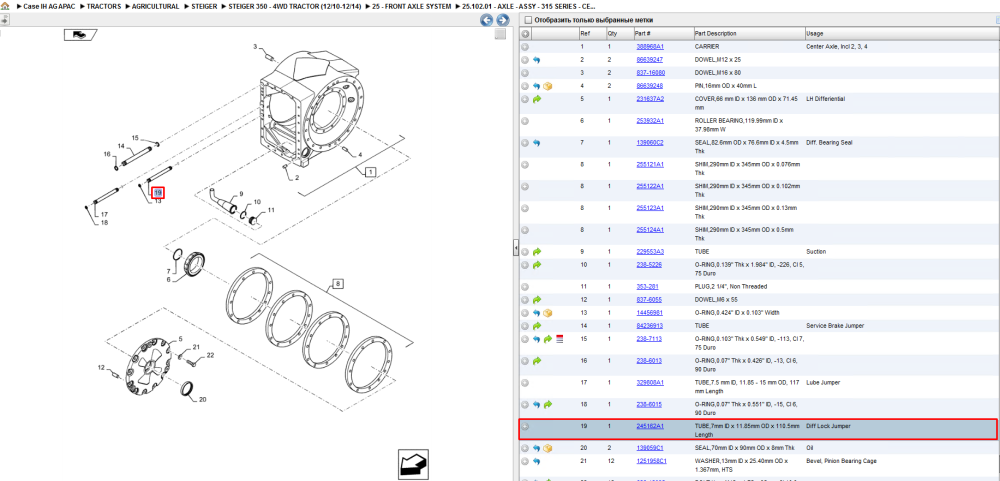
Task: Click 'DOWEL,M16 x 80' description text
Action: [x=717, y=73]
